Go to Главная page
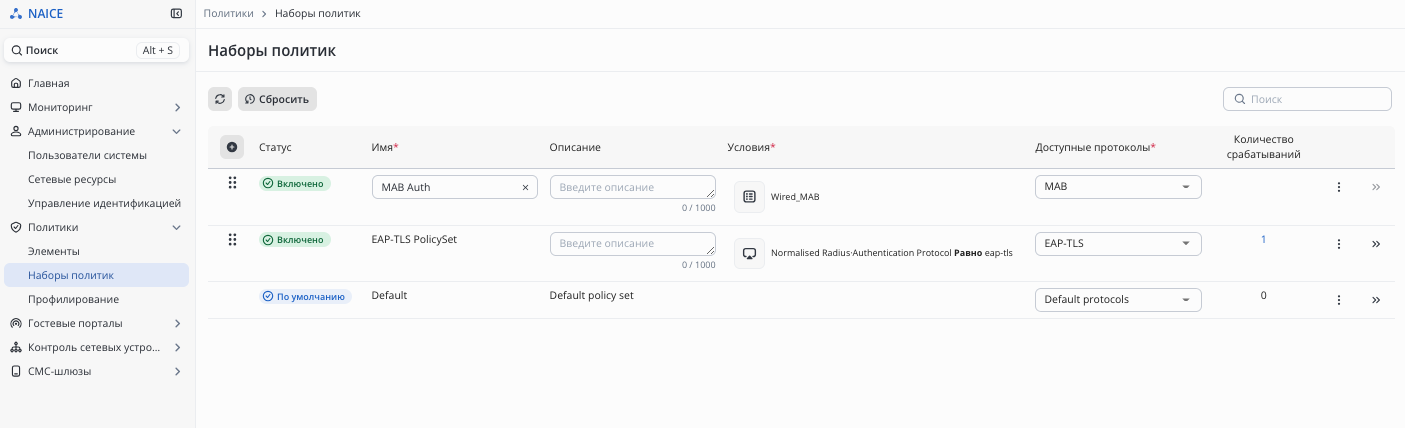The height and width of the screenshot is (428, 1405). pyautogui.click(x=48, y=83)
